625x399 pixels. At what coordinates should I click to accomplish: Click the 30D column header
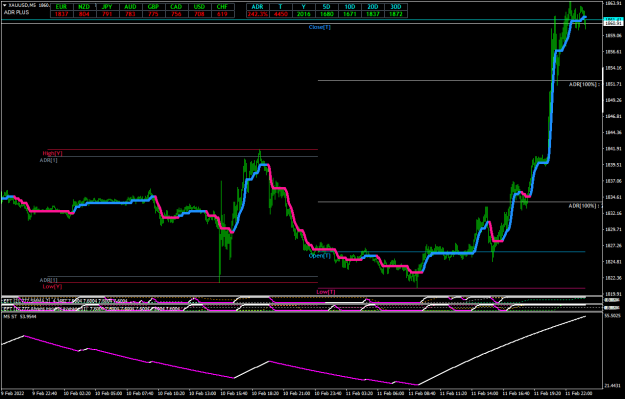coord(396,7)
